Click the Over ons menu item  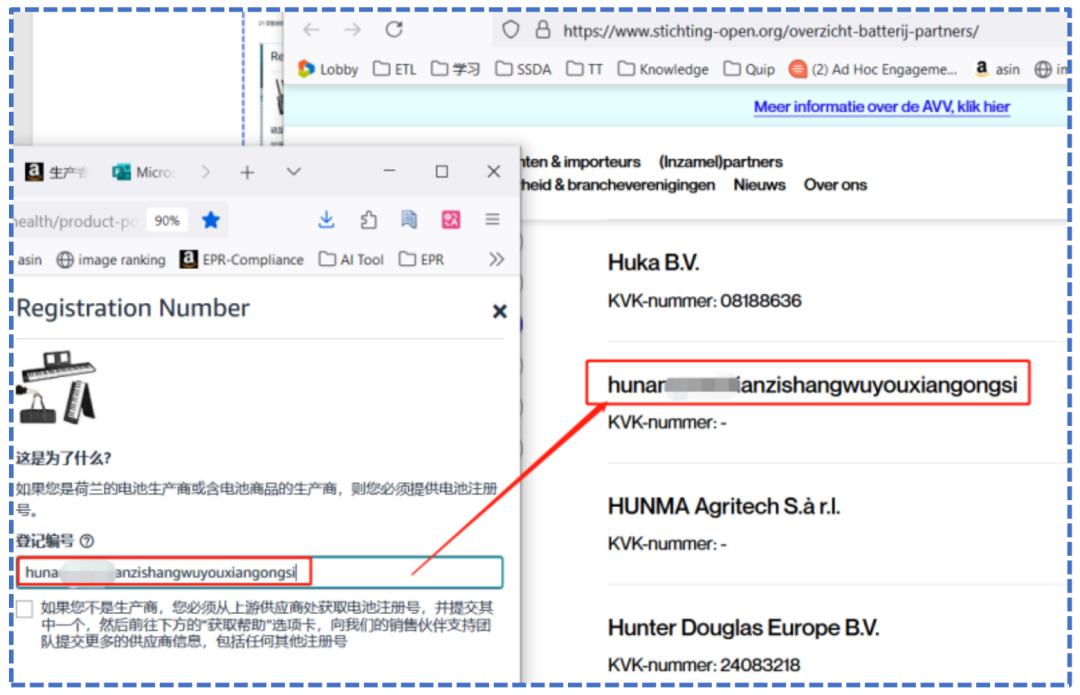pos(835,185)
